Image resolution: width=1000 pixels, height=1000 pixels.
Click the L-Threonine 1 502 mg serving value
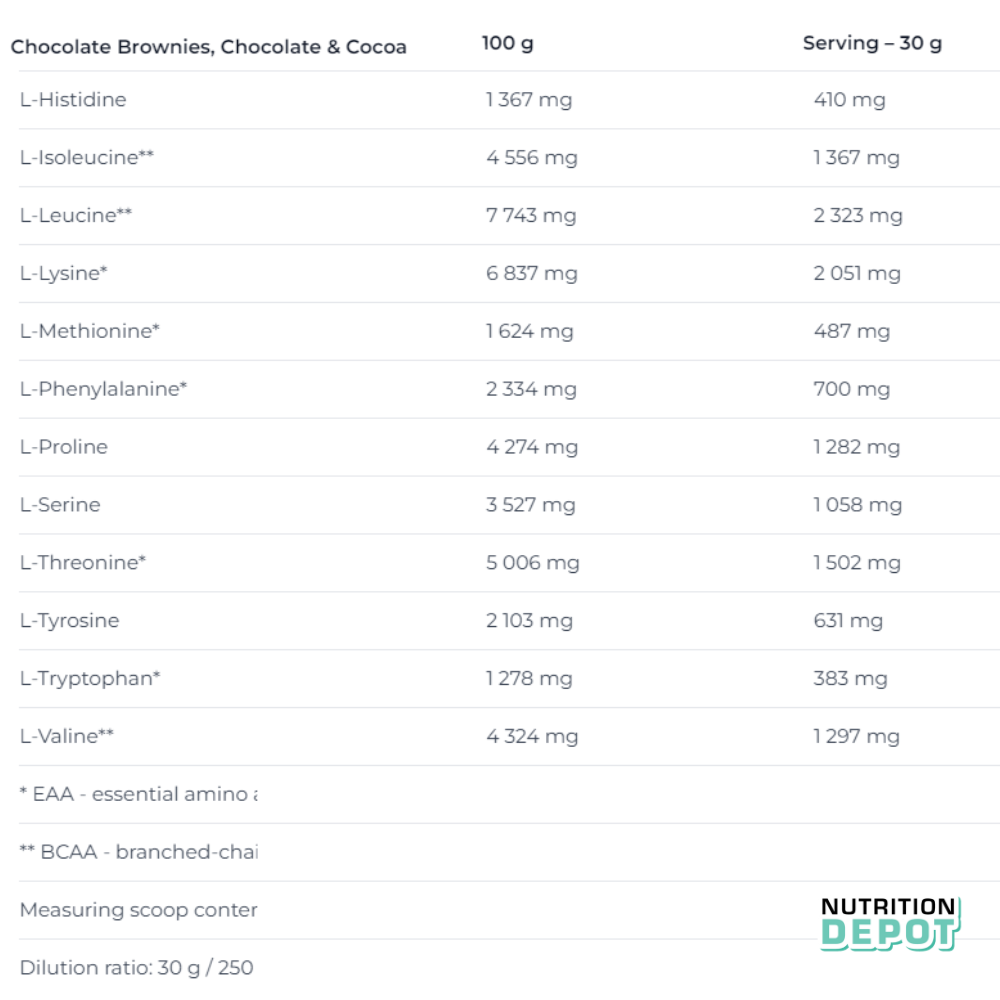coord(857,563)
